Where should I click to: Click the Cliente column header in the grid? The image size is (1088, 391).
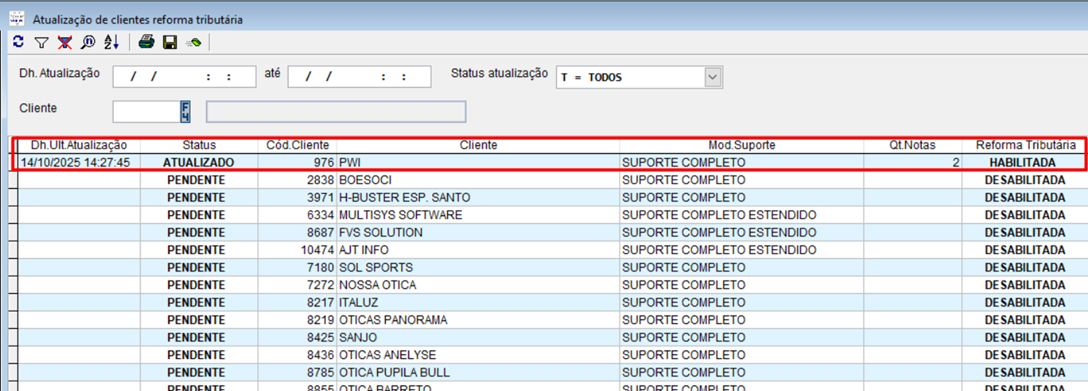point(479,146)
